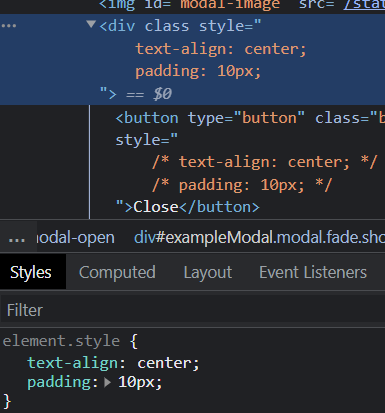Click the element.style selector
This screenshot has height=413, width=385.
point(61,341)
